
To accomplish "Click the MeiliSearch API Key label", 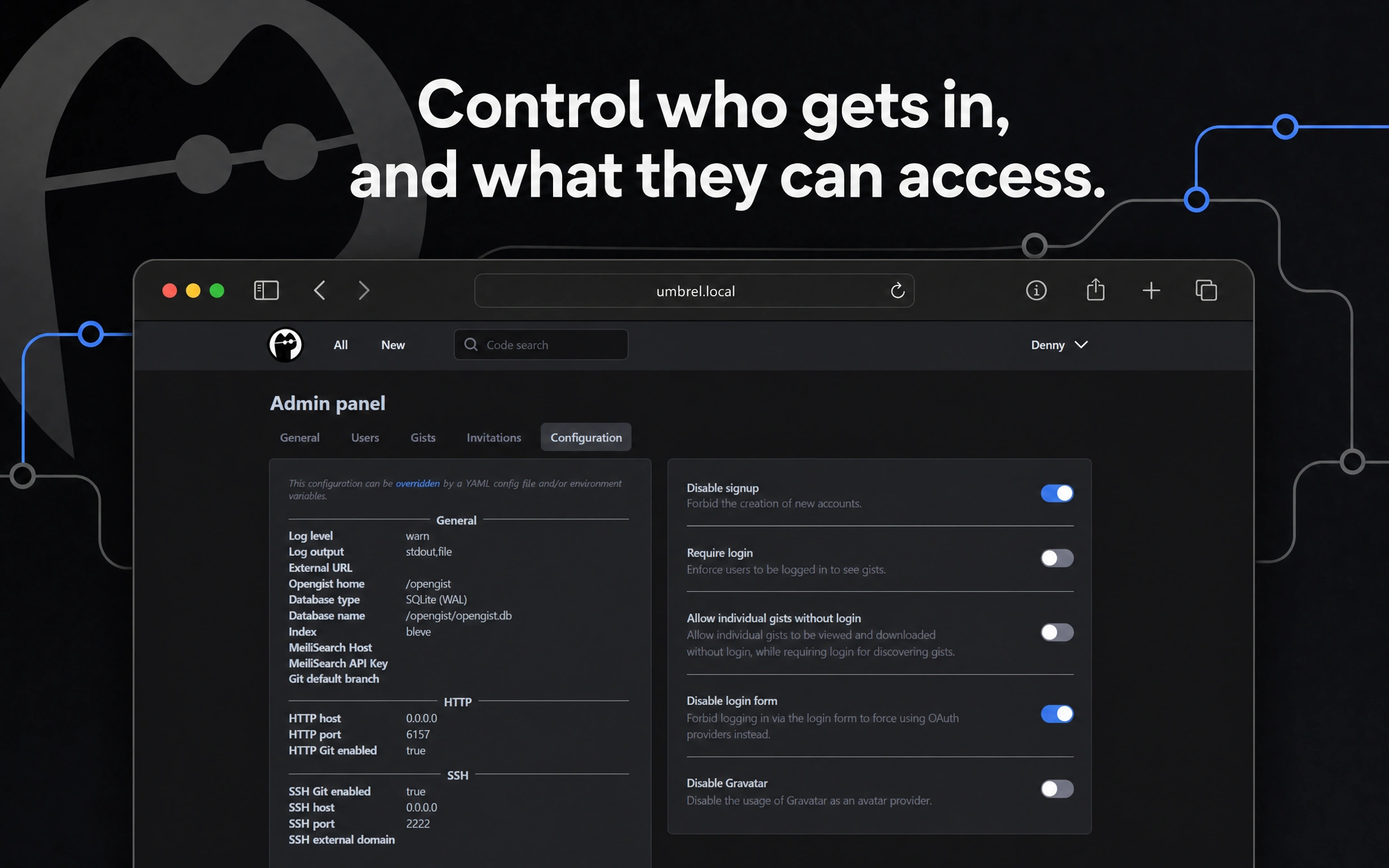I will click(x=338, y=664).
